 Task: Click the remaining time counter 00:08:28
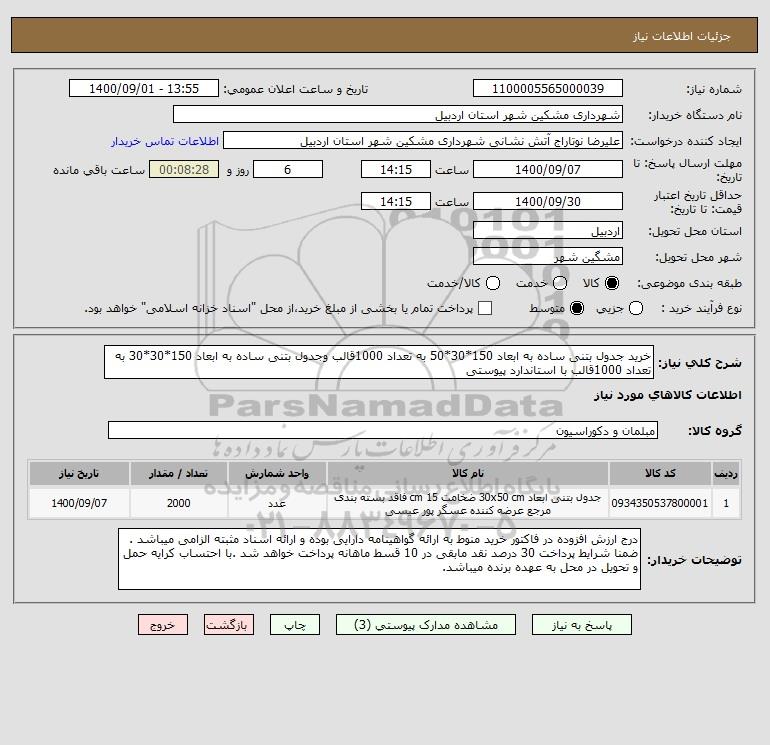(x=184, y=169)
